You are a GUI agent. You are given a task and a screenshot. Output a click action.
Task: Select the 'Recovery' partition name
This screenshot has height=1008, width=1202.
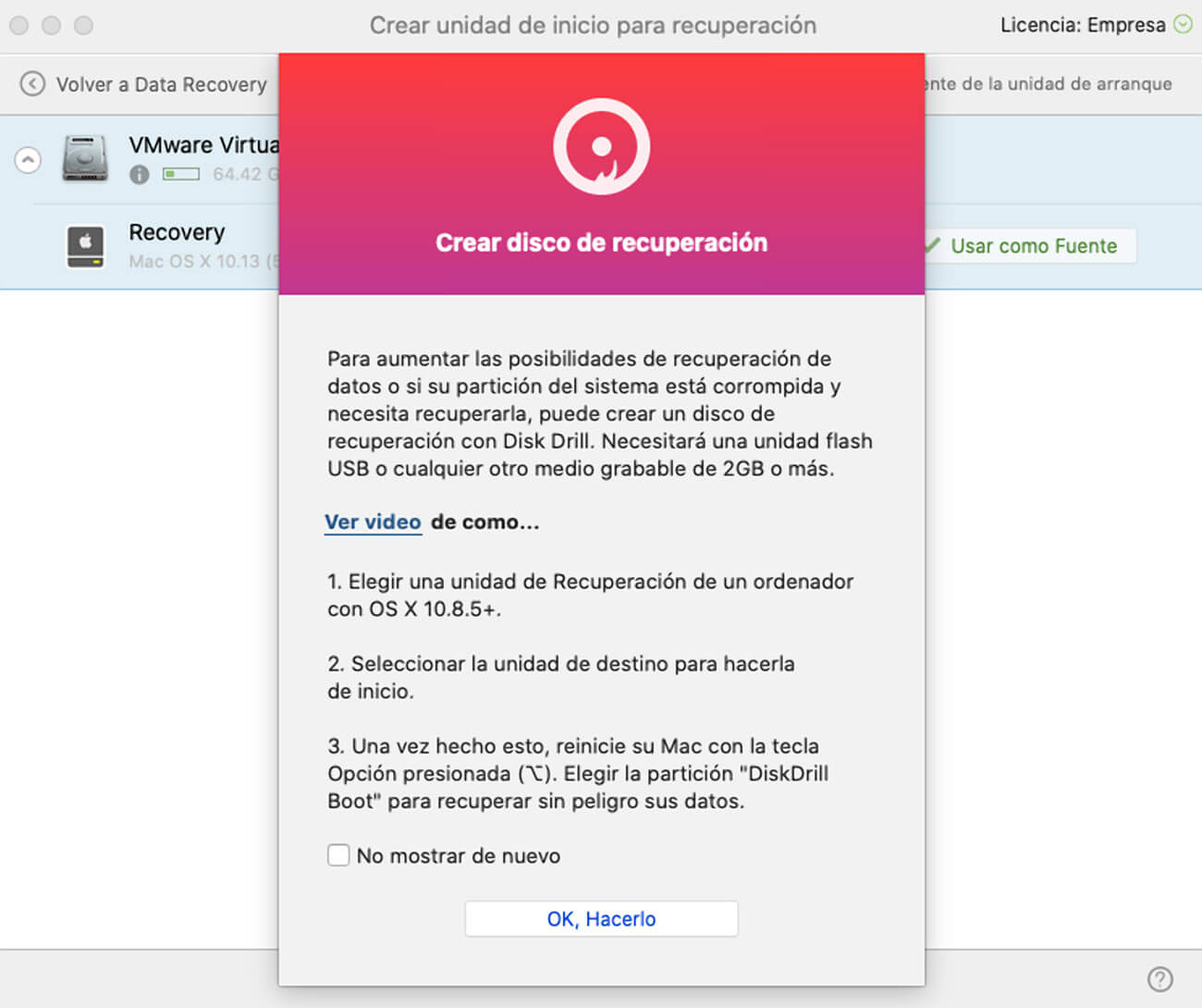177,232
